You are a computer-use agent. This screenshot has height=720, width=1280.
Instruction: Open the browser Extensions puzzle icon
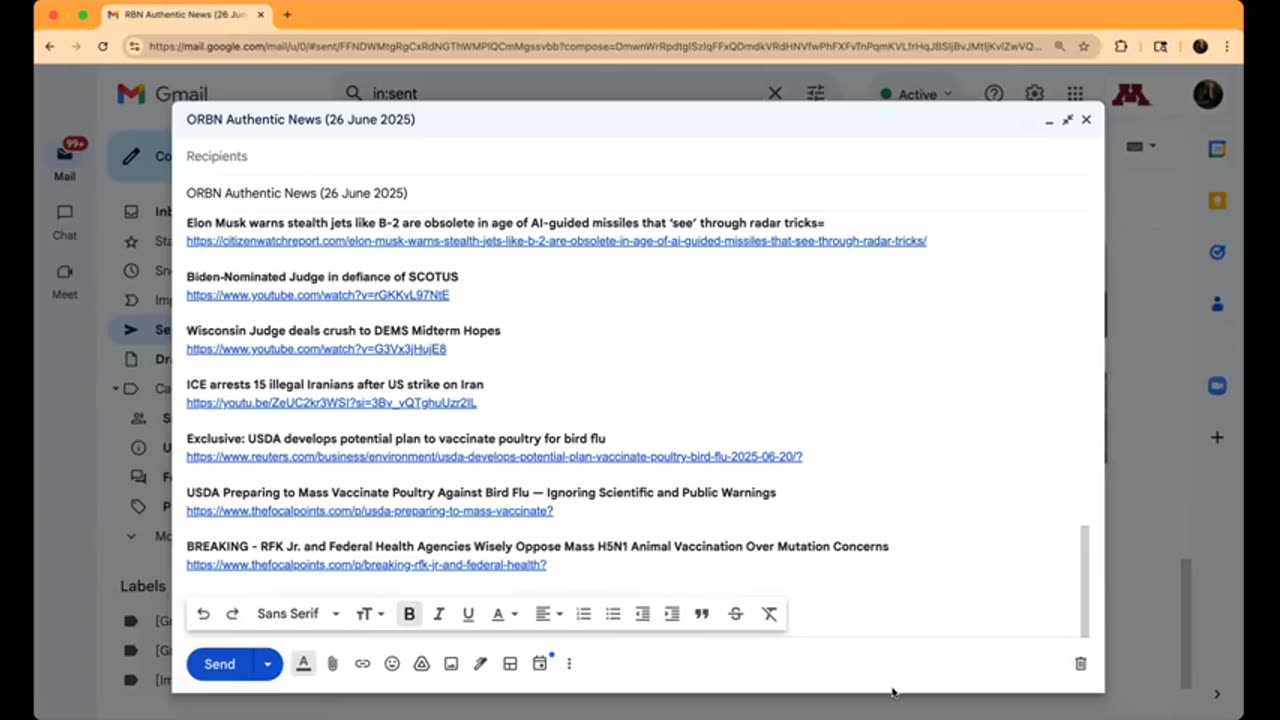click(x=1120, y=46)
